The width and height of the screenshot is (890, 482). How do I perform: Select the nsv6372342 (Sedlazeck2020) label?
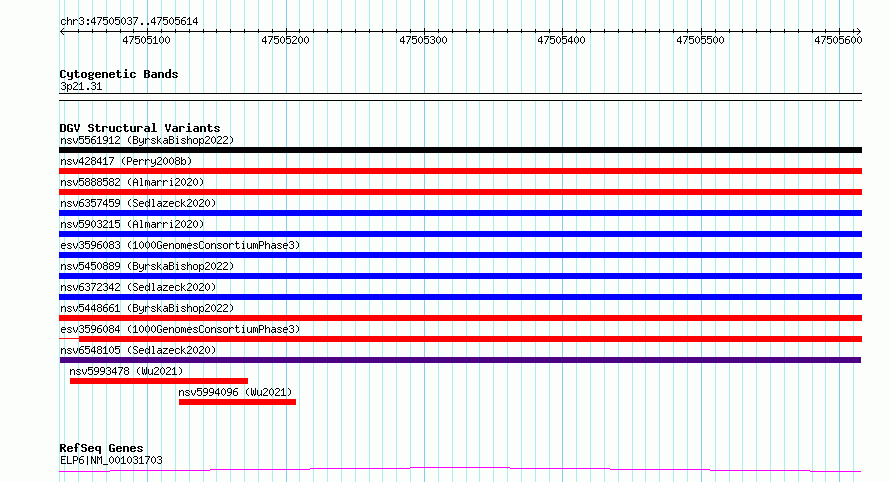(x=138, y=287)
